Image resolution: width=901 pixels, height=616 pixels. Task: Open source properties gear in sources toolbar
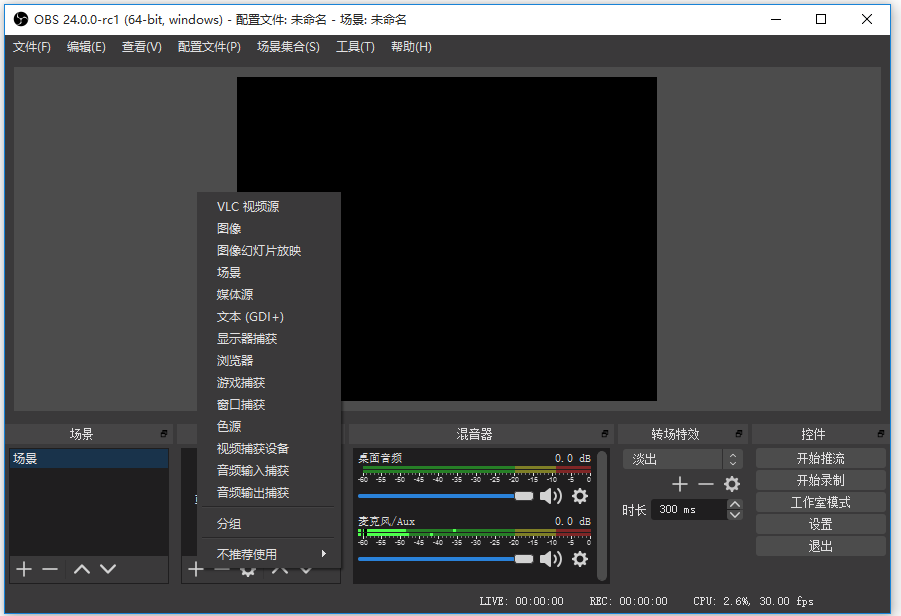tap(247, 569)
